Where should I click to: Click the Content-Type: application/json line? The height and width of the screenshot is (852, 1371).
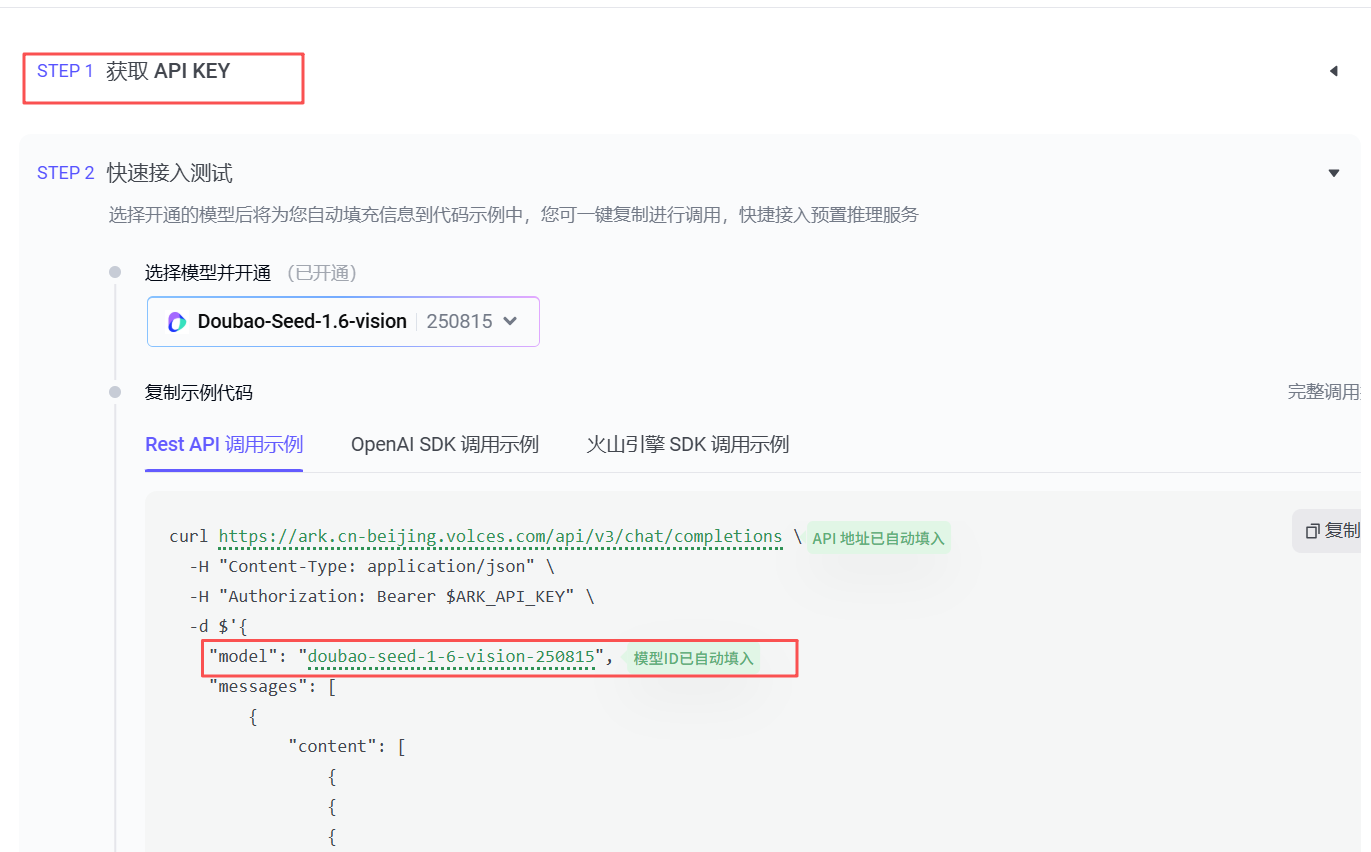(372, 567)
